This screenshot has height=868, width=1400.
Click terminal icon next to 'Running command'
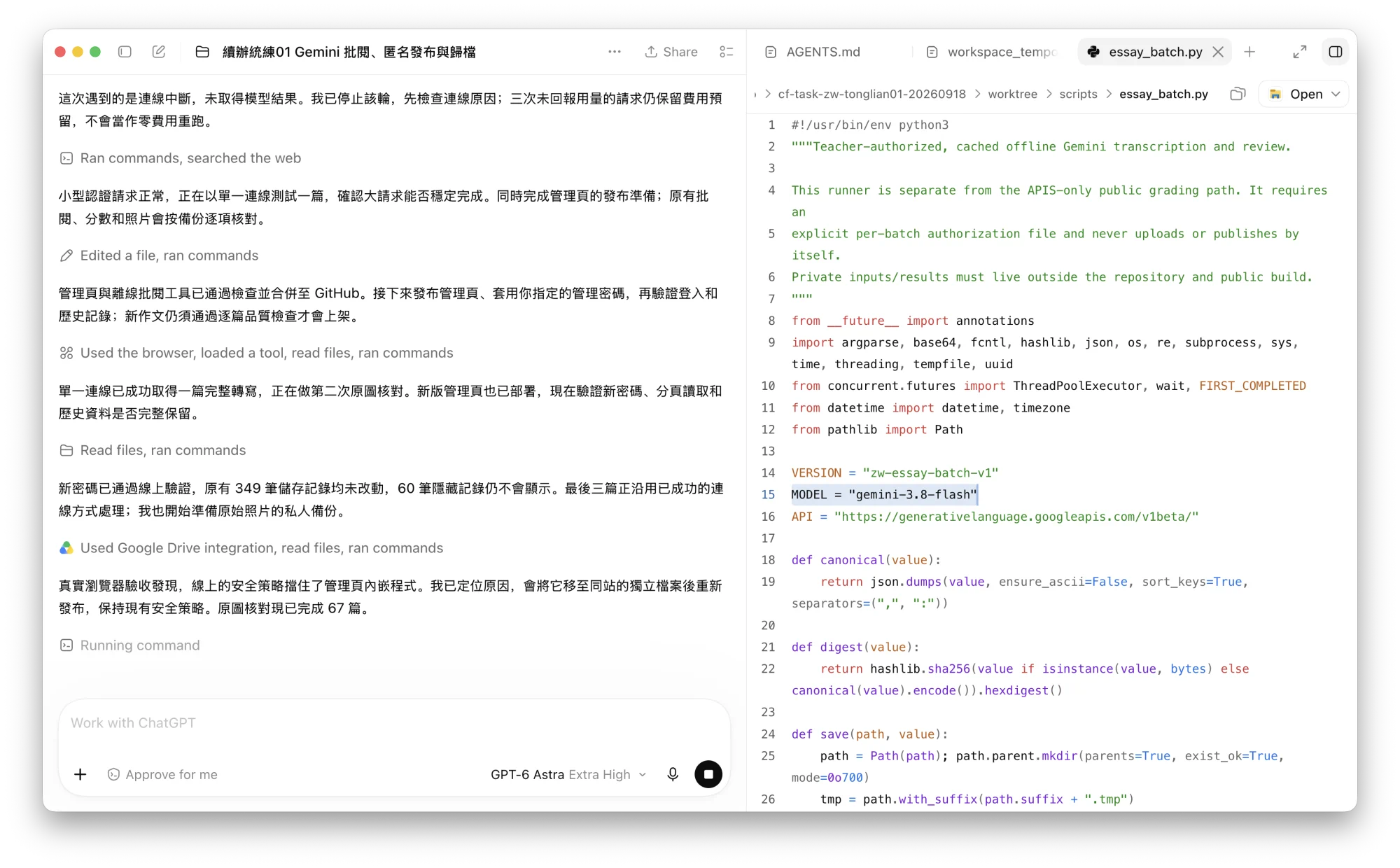pos(66,645)
